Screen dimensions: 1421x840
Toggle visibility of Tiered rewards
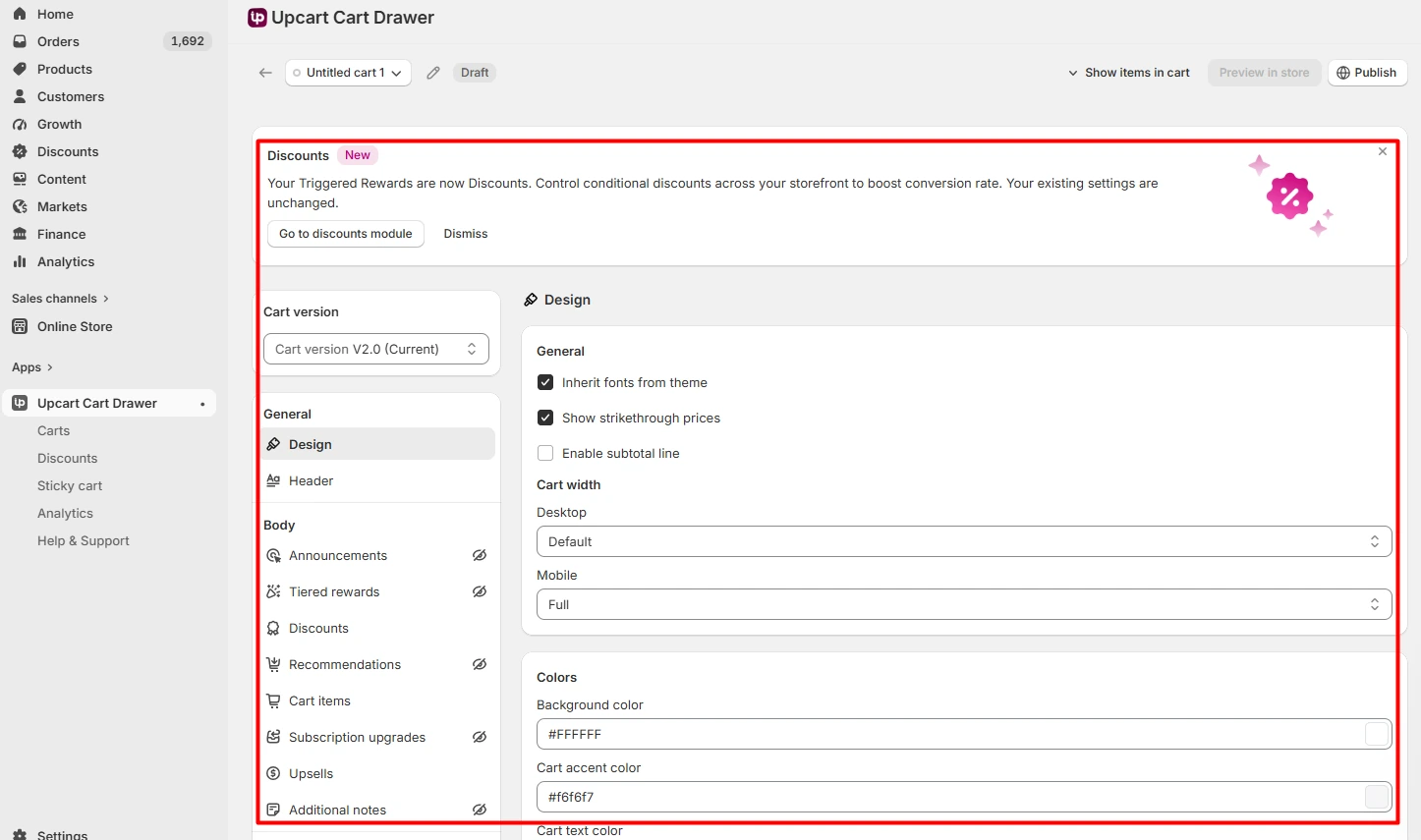480,591
